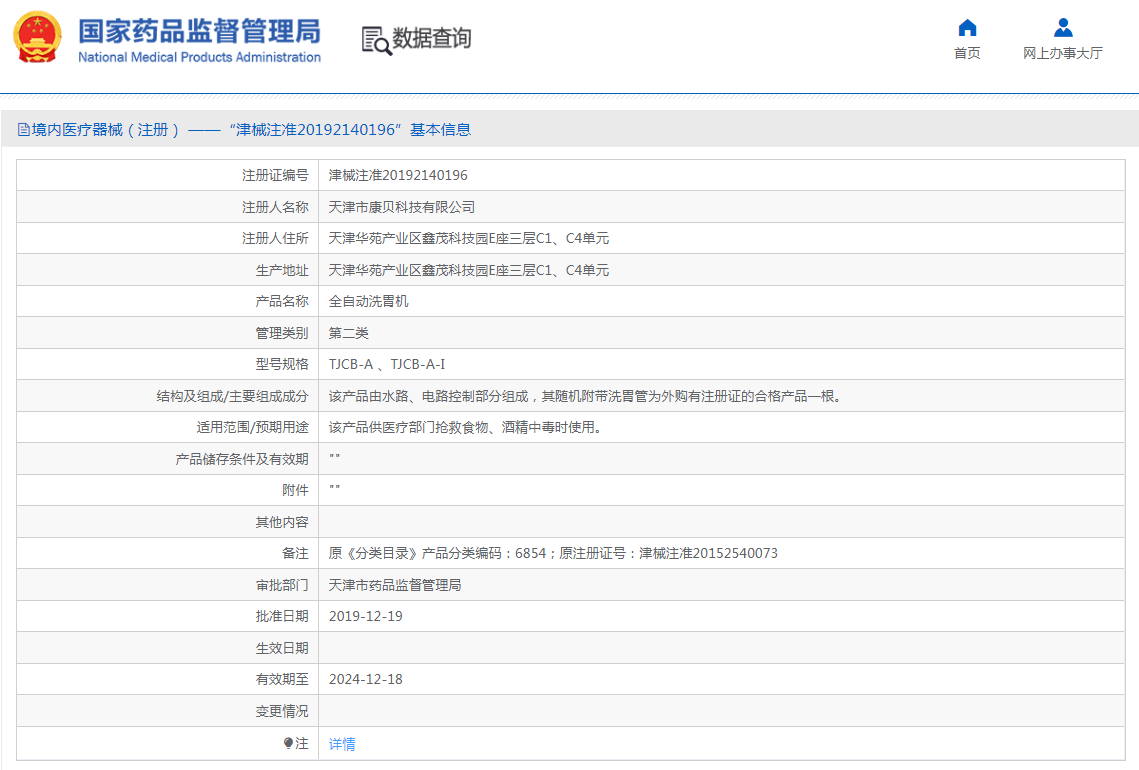The width and height of the screenshot is (1139, 770).
Task: Click the 管理类别 row label
Action: click(x=282, y=333)
